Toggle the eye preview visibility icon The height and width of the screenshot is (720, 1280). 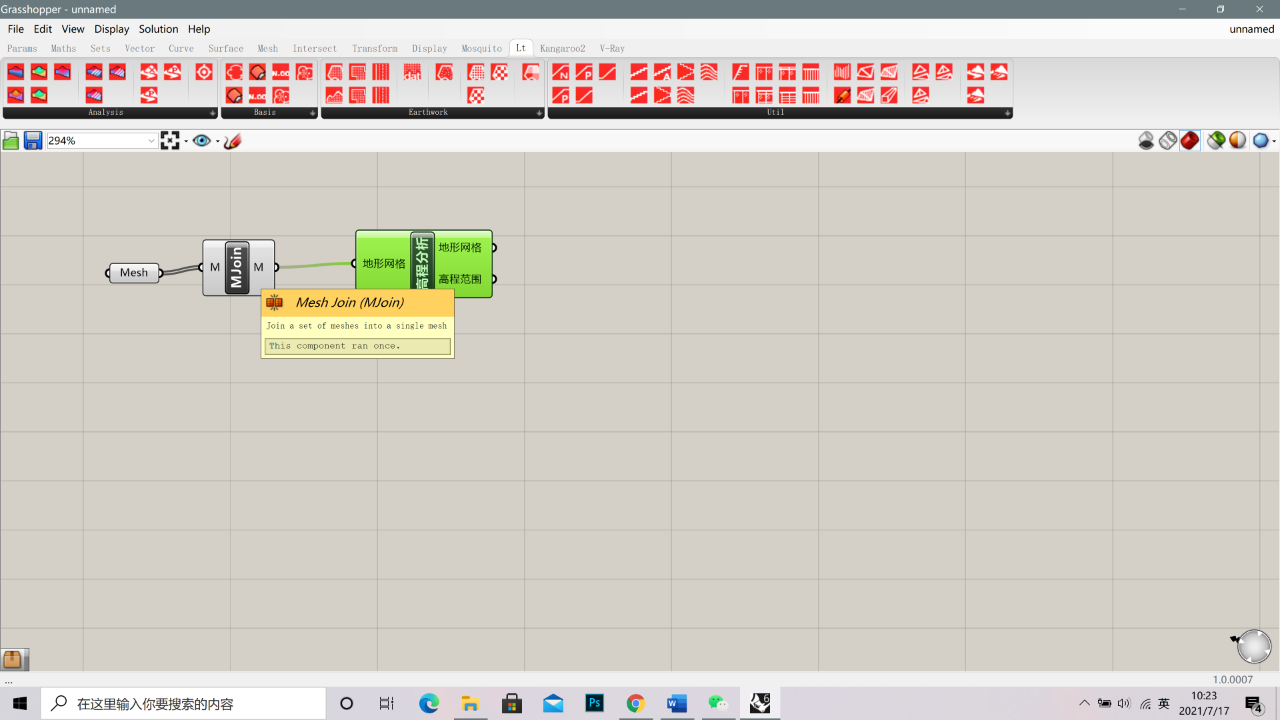tap(202, 141)
